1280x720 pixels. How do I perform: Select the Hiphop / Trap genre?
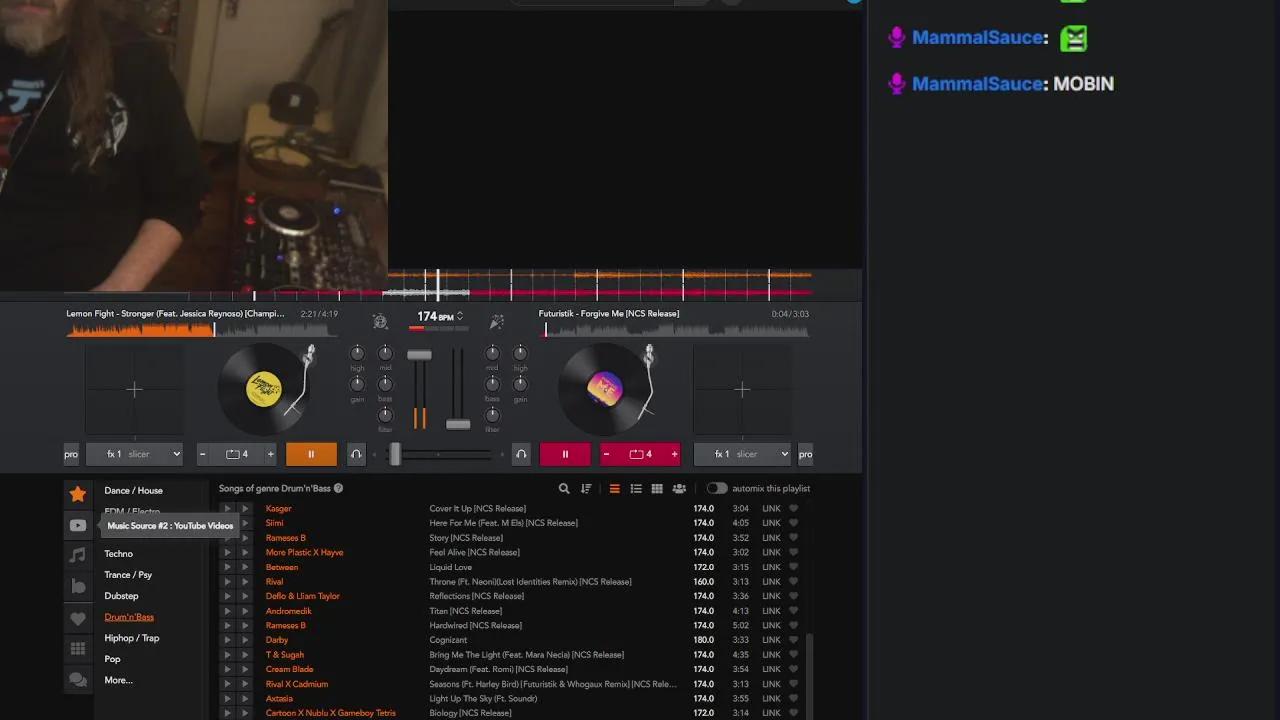pos(132,638)
